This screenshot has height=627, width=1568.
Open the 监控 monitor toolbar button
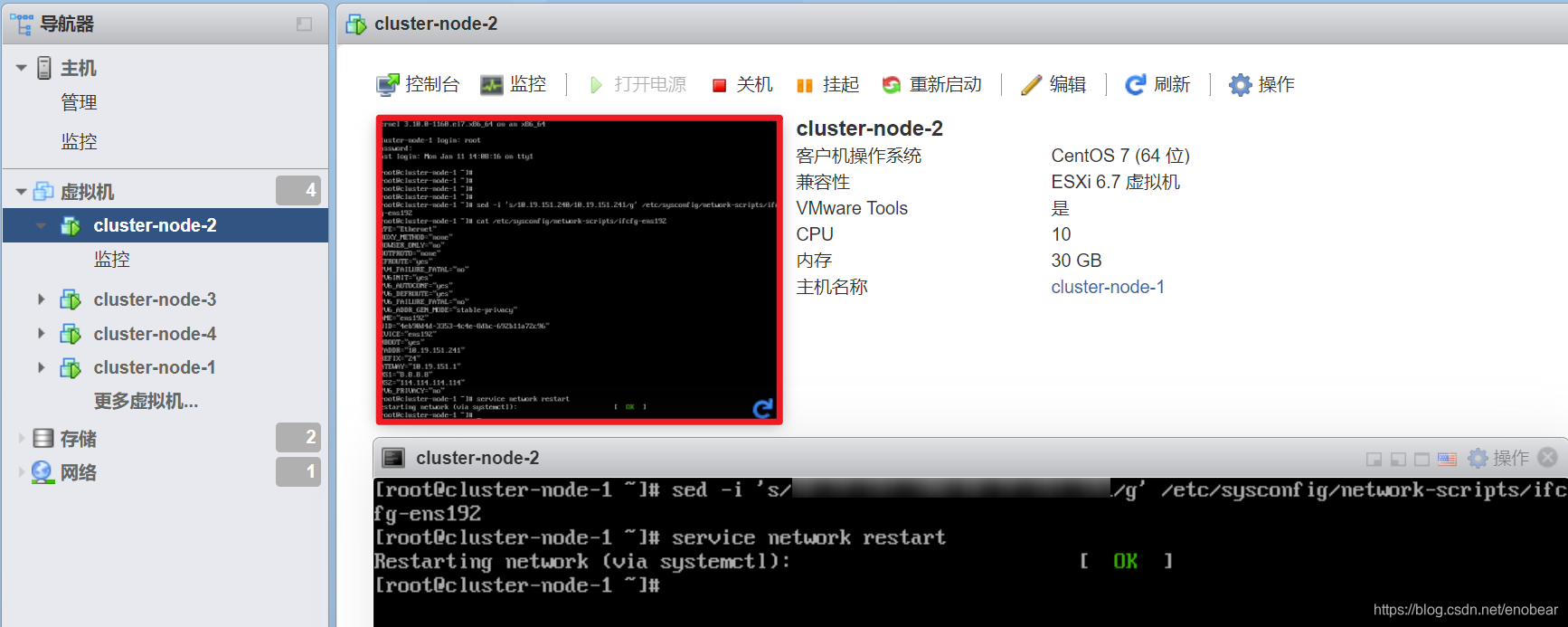(514, 84)
